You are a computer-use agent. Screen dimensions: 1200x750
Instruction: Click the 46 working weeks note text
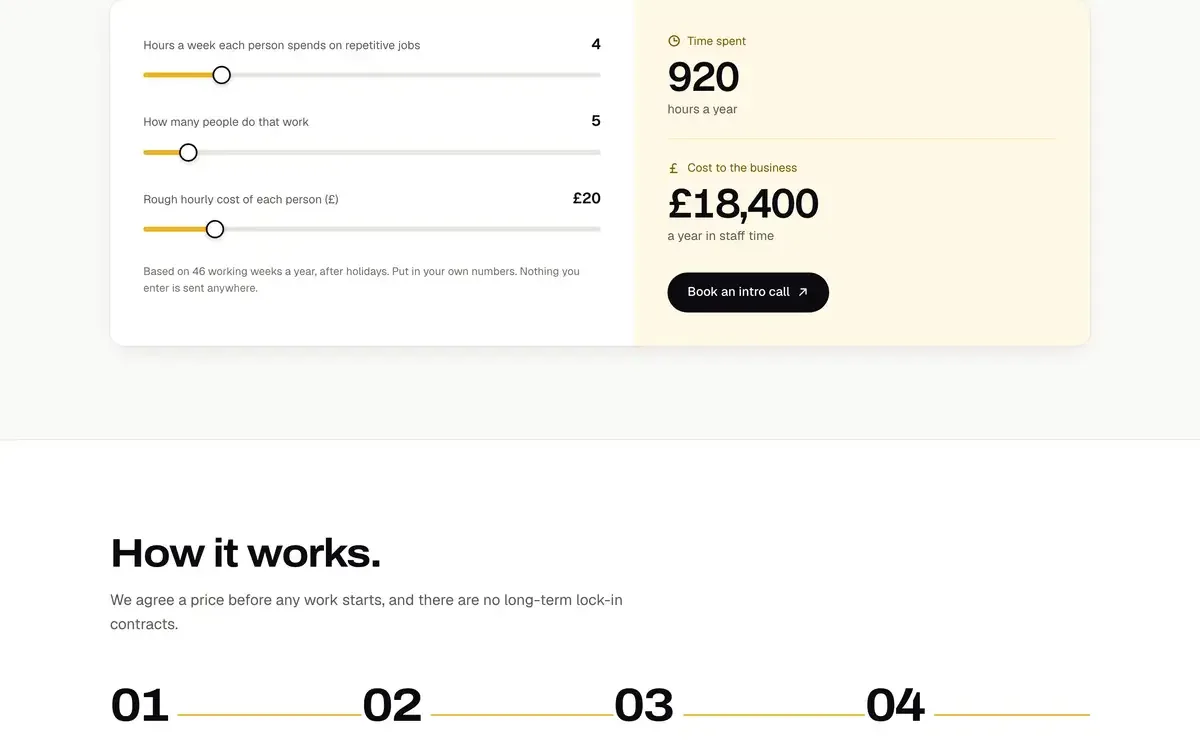pyautogui.click(x=361, y=279)
